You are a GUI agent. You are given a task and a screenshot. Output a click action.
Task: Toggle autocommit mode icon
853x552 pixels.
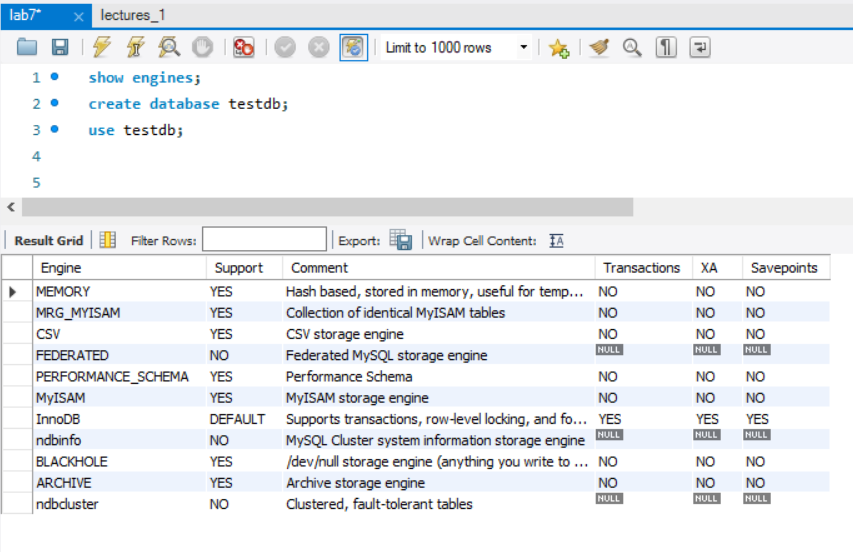(x=354, y=47)
